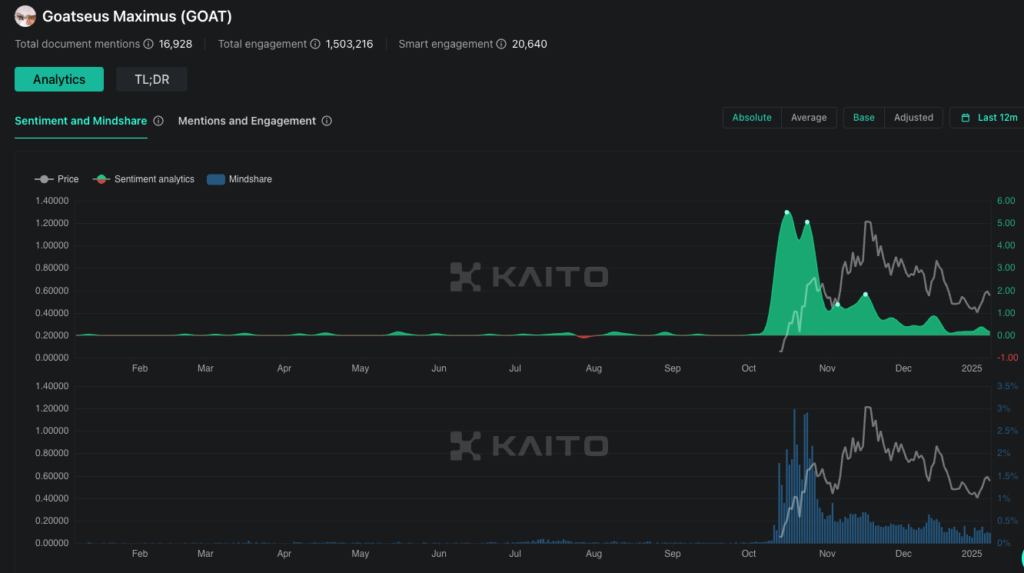Switch to Adjusted data option
Viewport: 1024px width, 573px height.
[x=913, y=118]
